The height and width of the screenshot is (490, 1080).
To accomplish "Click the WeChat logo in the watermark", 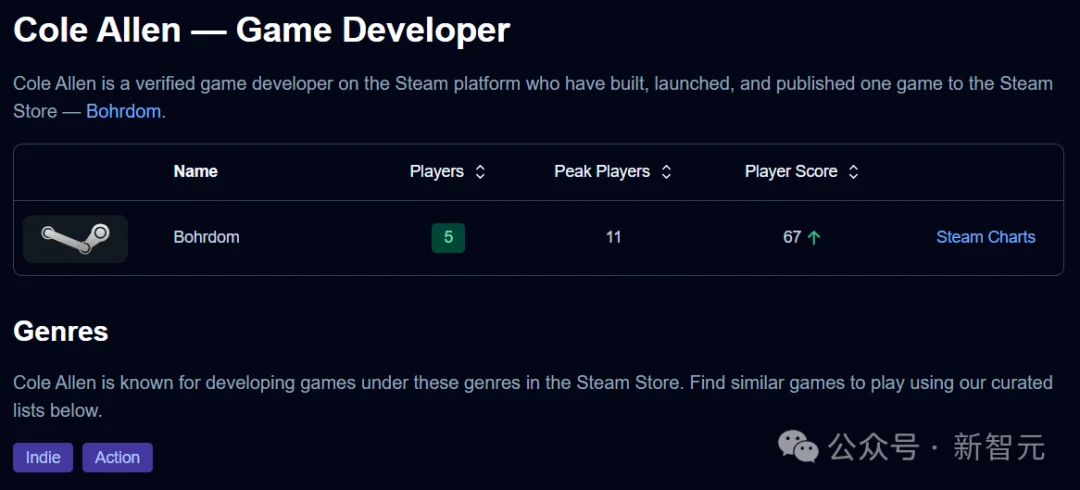I will [x=799, y=447].
